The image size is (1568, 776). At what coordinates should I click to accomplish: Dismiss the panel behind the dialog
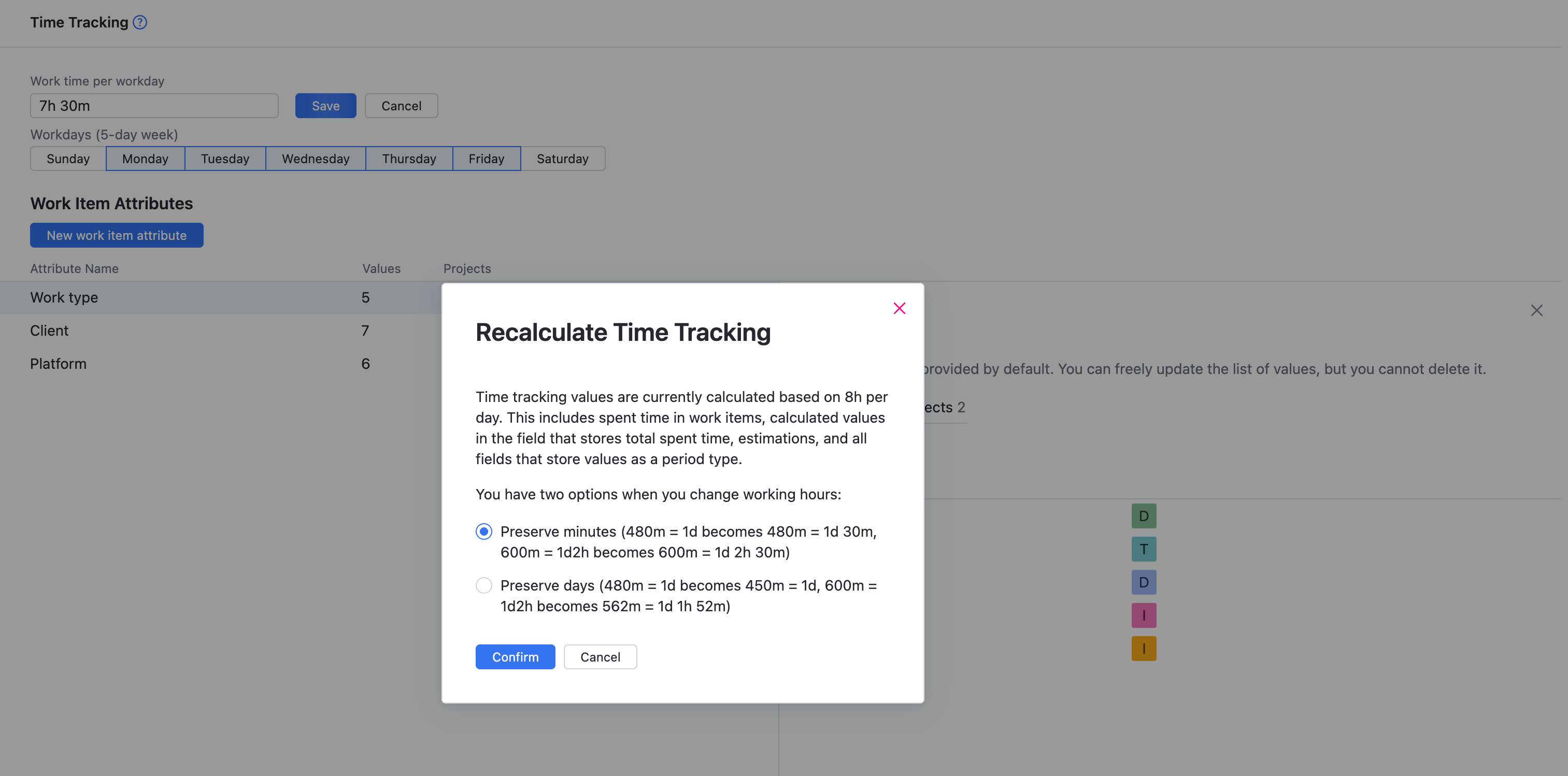coord(1537,310)
